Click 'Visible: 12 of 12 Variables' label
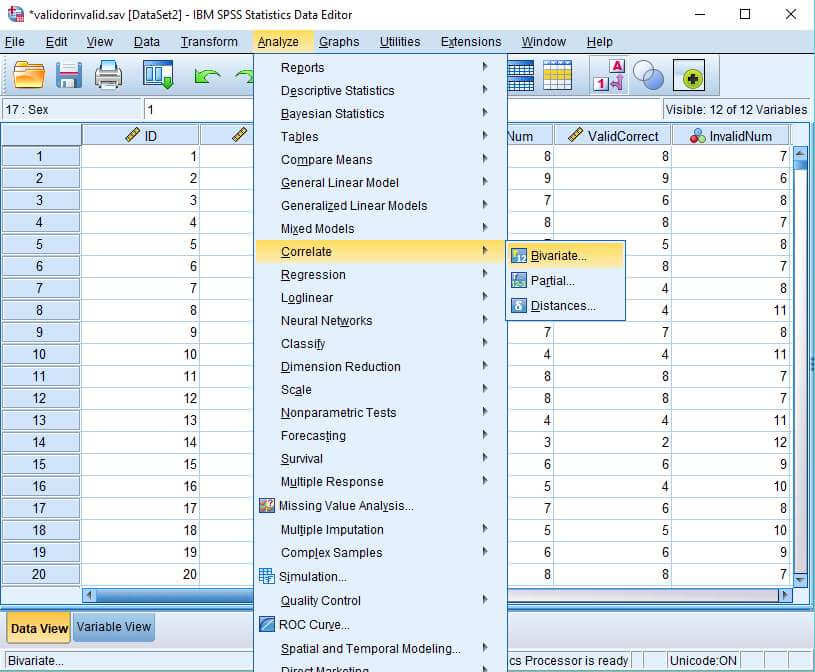Image resolution: width=815 pixels, height=672 pixels. (736, 110)
